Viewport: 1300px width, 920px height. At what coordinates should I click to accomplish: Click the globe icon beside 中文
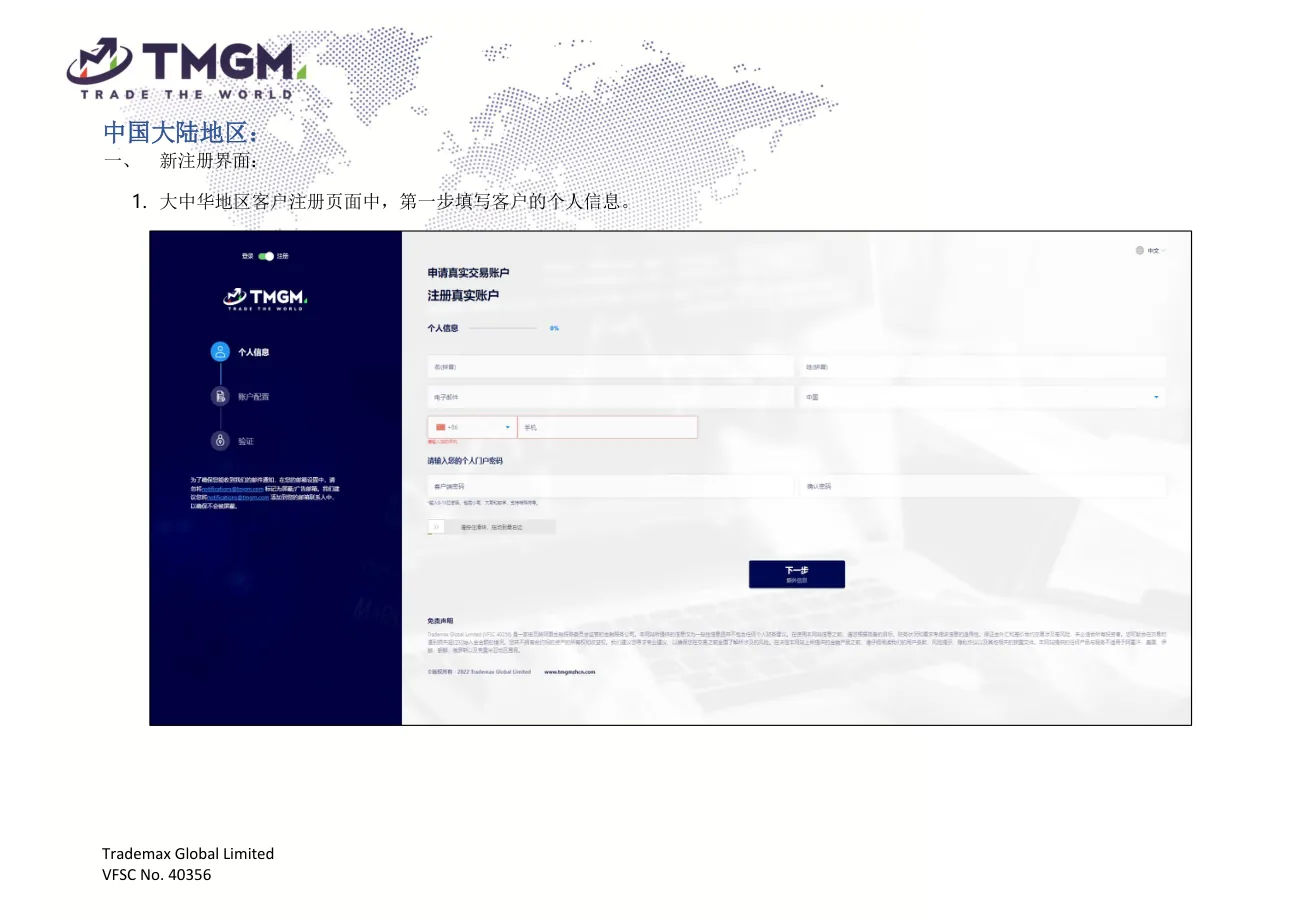[x=1139, y=251]
